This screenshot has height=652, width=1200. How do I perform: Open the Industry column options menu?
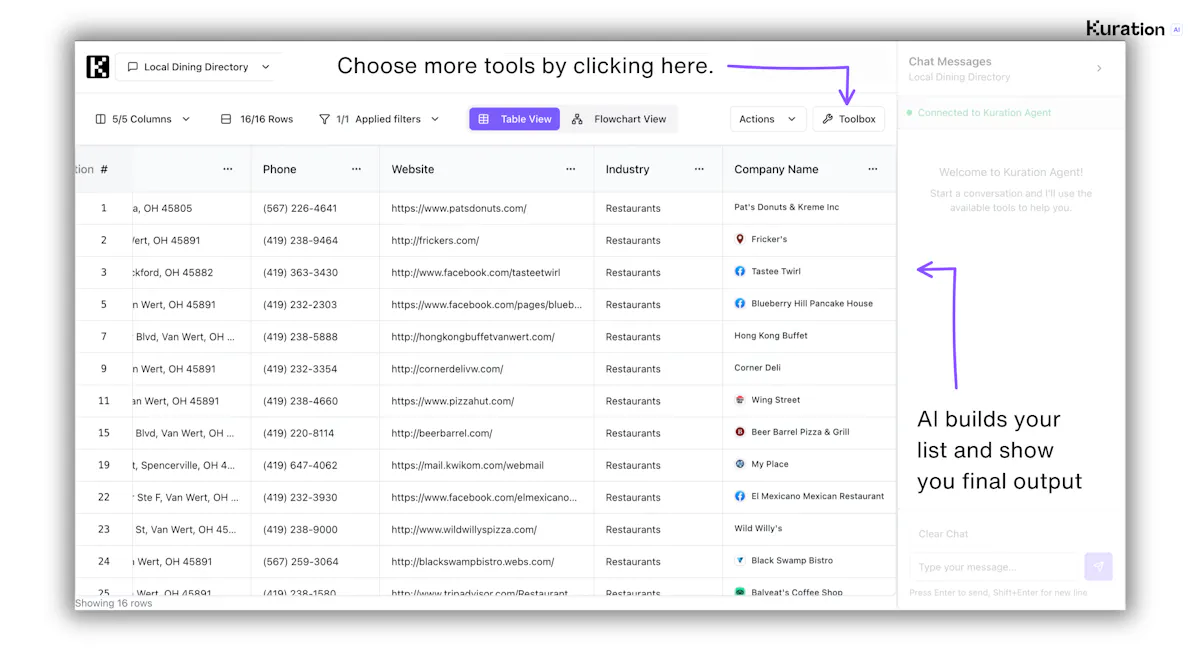pyautogui.click(x=699, y=170)
